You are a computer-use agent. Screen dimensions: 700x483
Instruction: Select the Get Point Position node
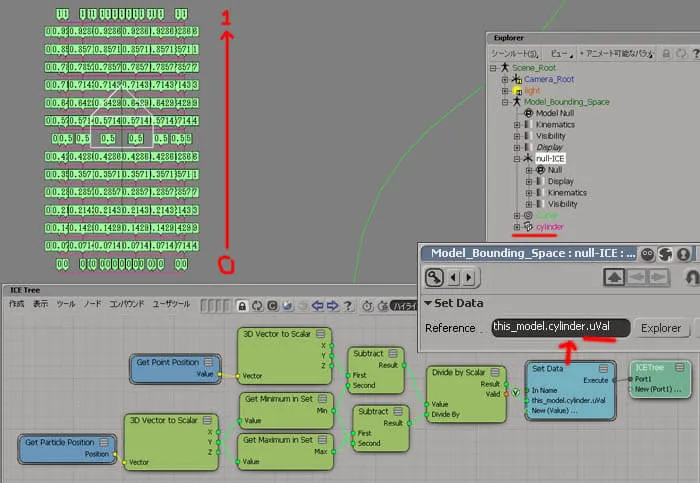175,368
